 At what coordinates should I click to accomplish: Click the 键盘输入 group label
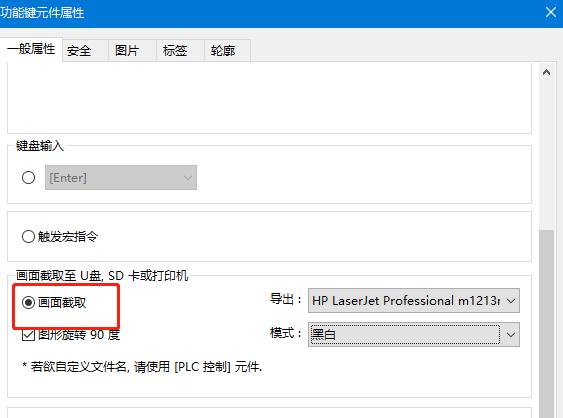[x=40, y=146]
